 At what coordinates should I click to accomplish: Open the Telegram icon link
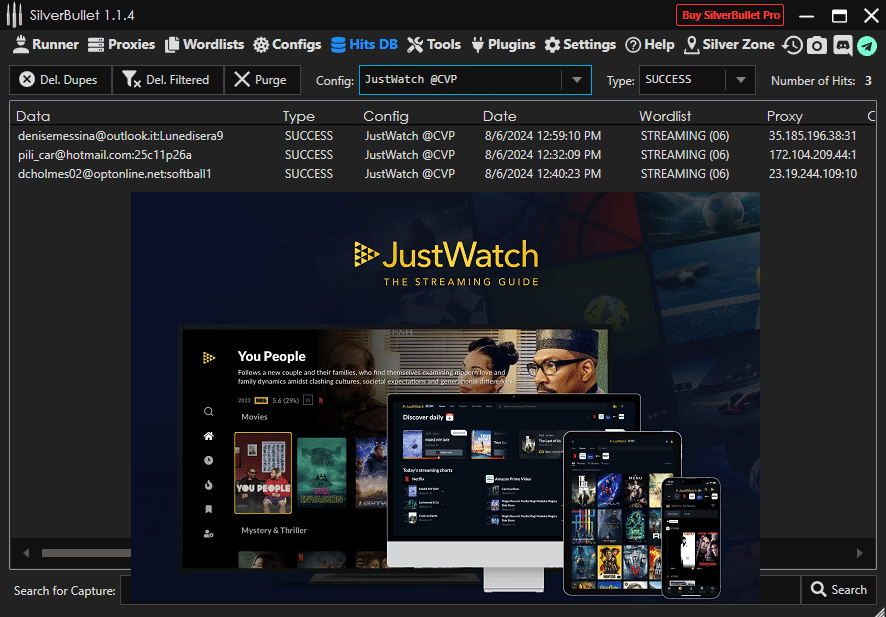click(867, 45)
